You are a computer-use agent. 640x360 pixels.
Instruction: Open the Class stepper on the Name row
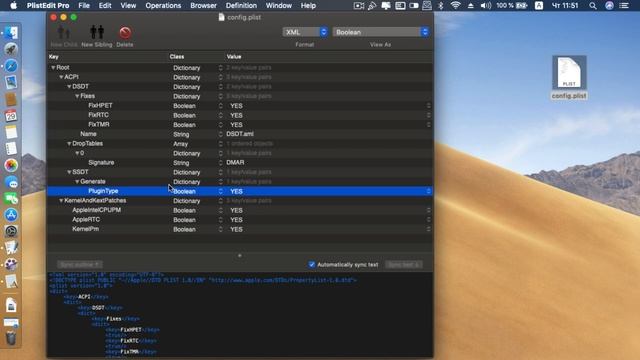[x=220, y=134]
